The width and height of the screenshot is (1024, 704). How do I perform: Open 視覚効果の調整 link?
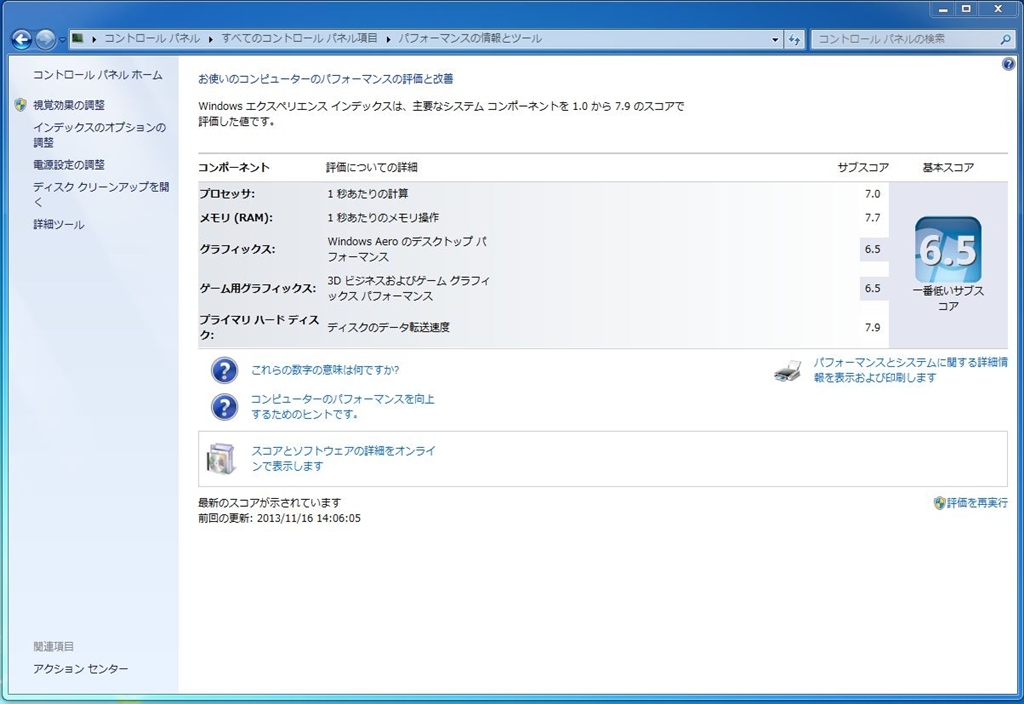tap(69, 105)
